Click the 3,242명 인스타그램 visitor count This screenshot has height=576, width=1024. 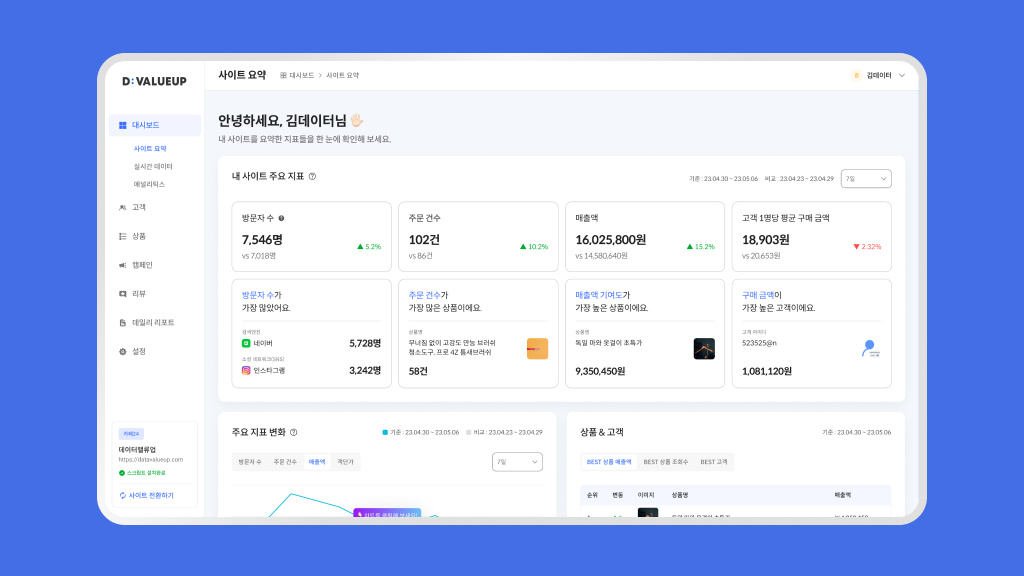(x=365, y=370)
